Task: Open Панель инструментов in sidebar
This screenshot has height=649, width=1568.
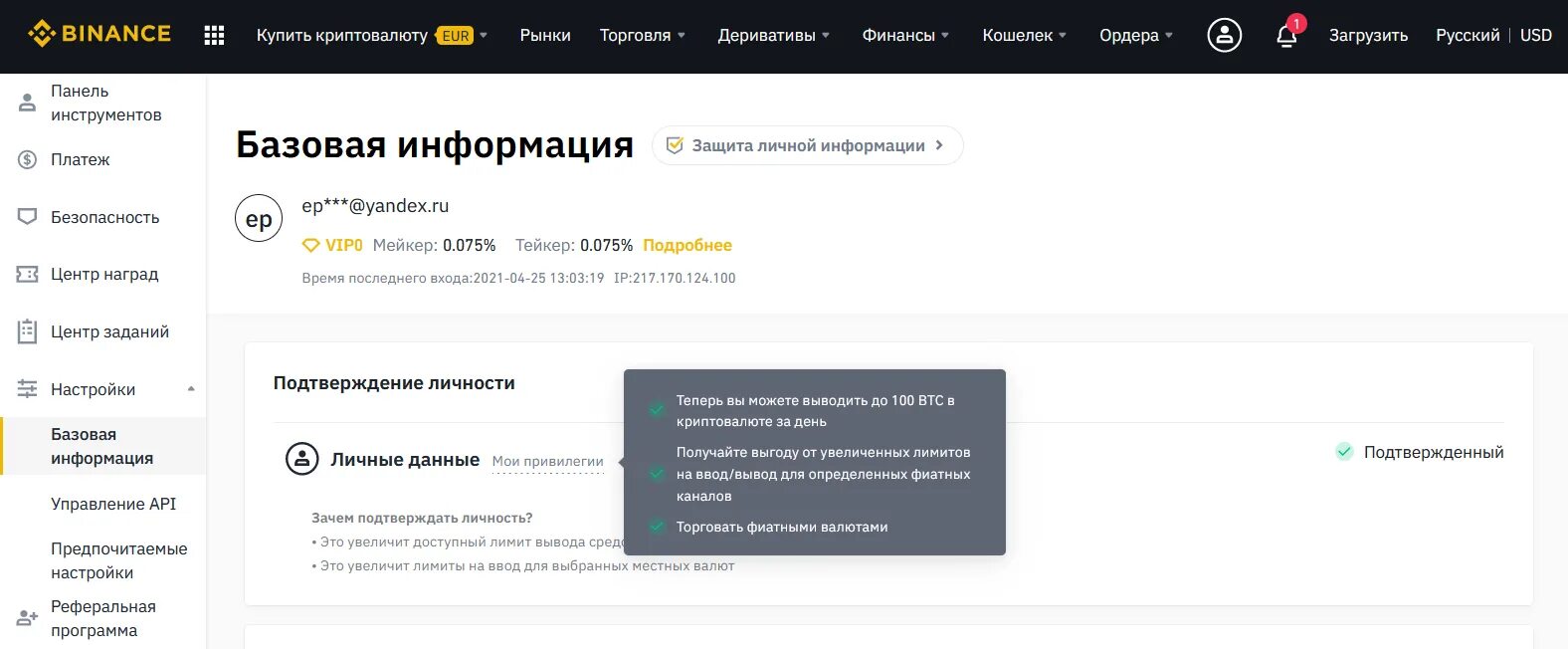Action: [x=106, y=103]
